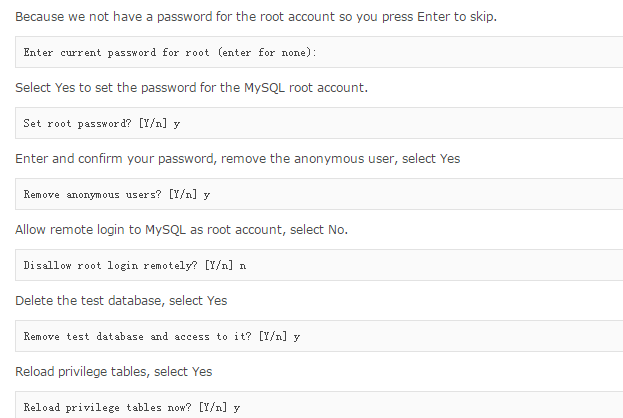This screenshot has width=623, height=418.
Task: Select the 'Remove anonymous users?' code line
Action: 116,194
